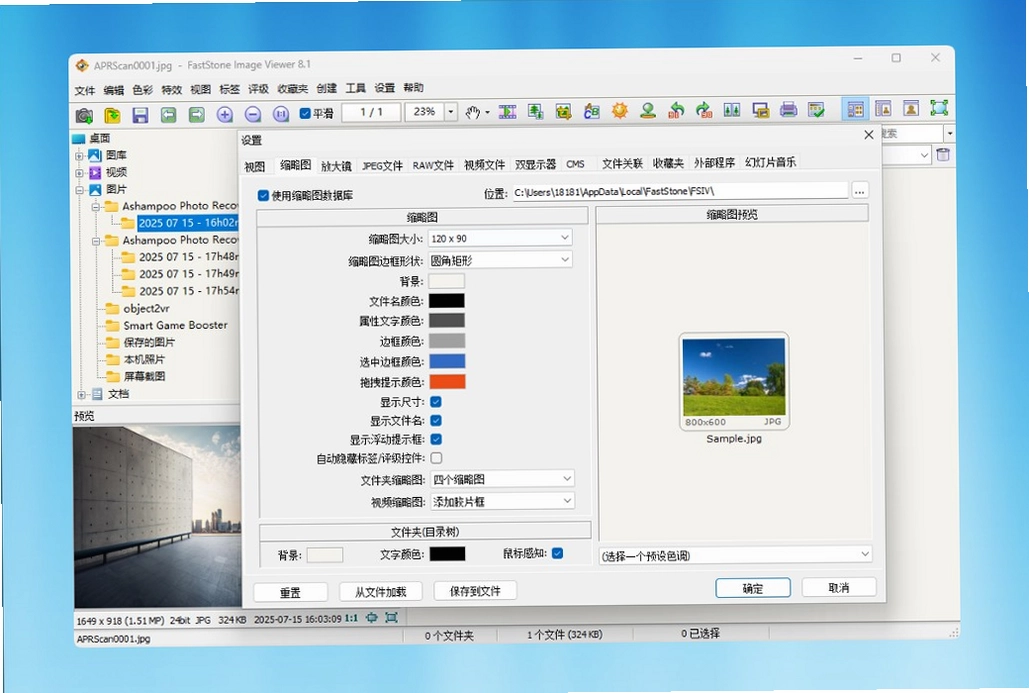
Task: Click the 重置 button
Action: point(290,593)
